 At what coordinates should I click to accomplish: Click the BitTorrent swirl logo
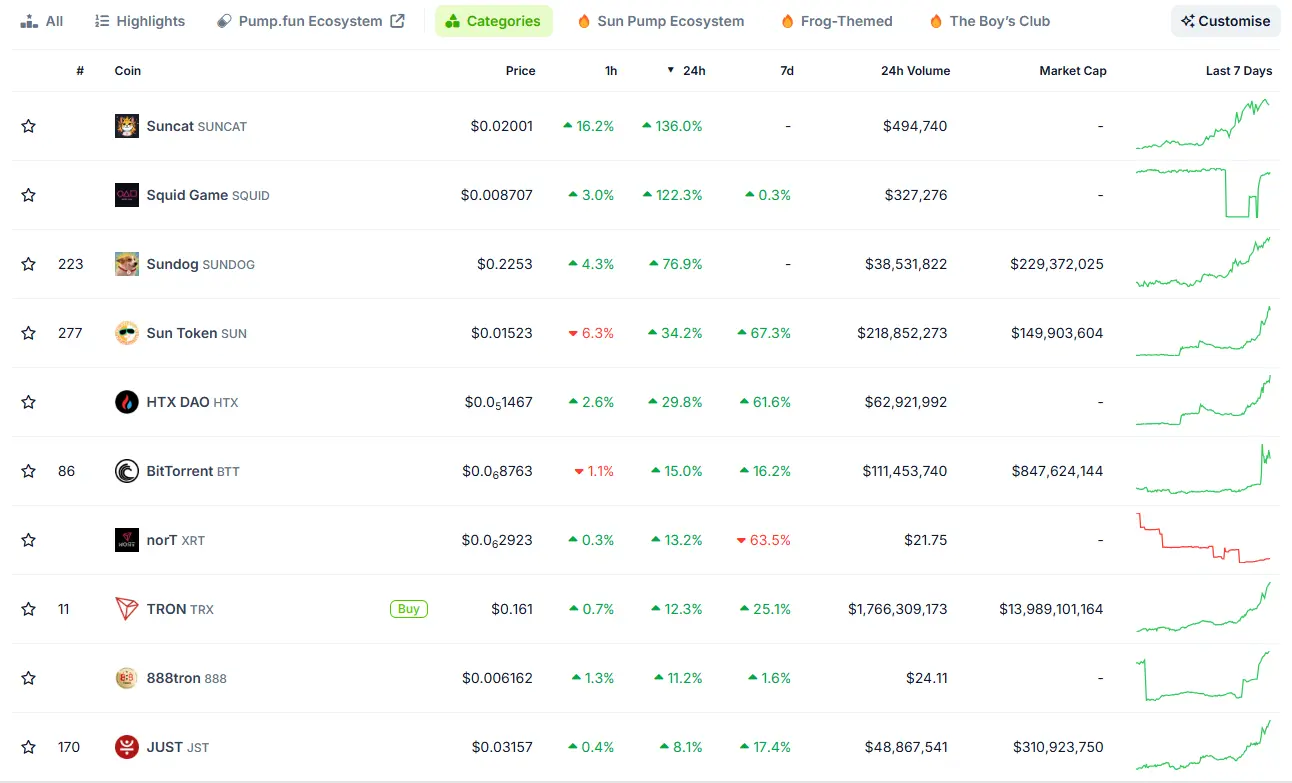click(127, 471)
